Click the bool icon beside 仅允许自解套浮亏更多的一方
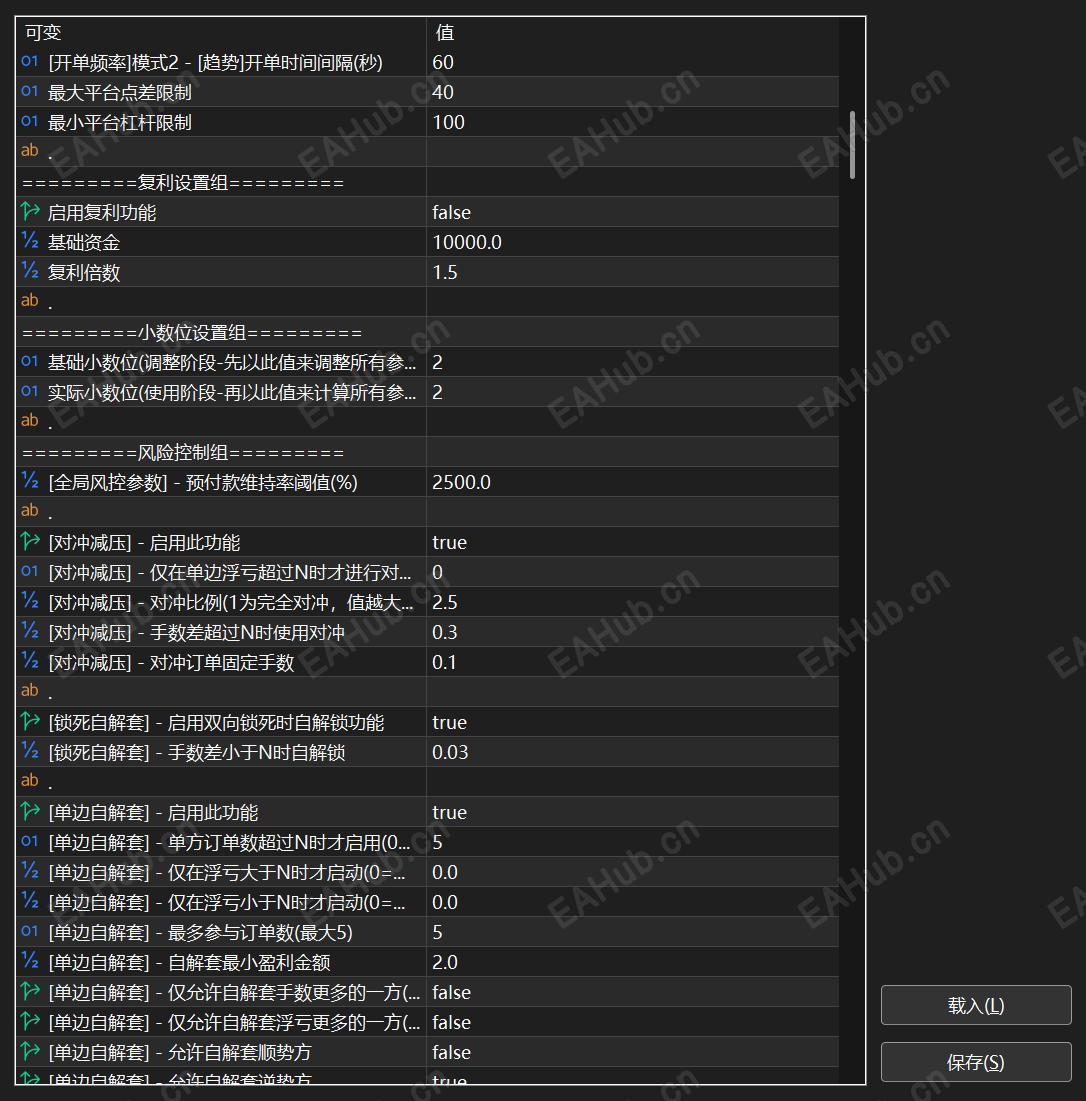 [x=29, y=1021]
